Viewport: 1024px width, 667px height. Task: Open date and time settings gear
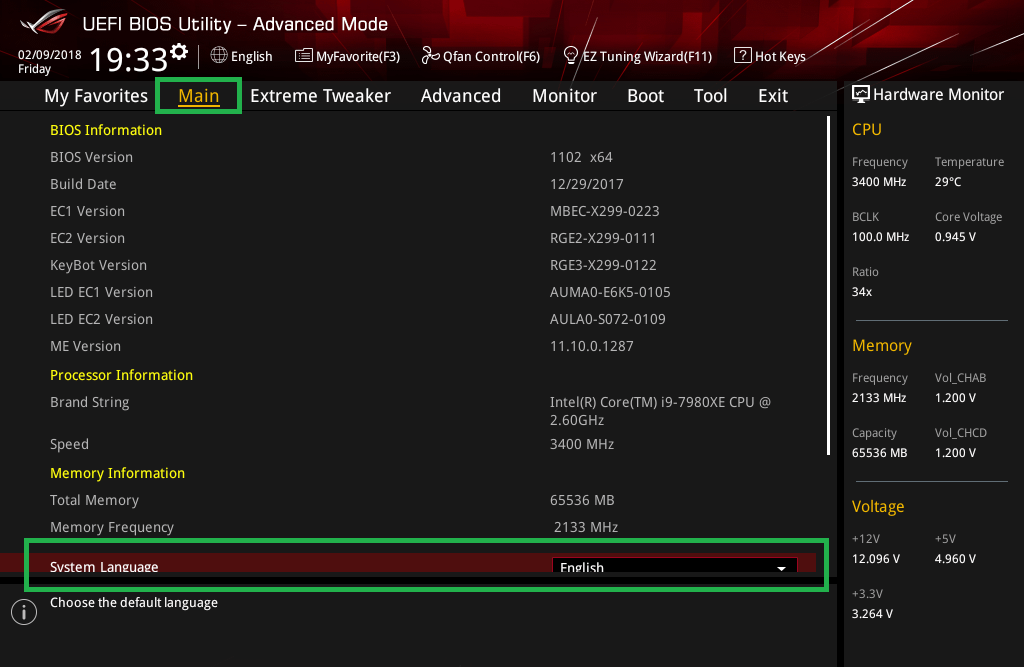tap(179, 52)
